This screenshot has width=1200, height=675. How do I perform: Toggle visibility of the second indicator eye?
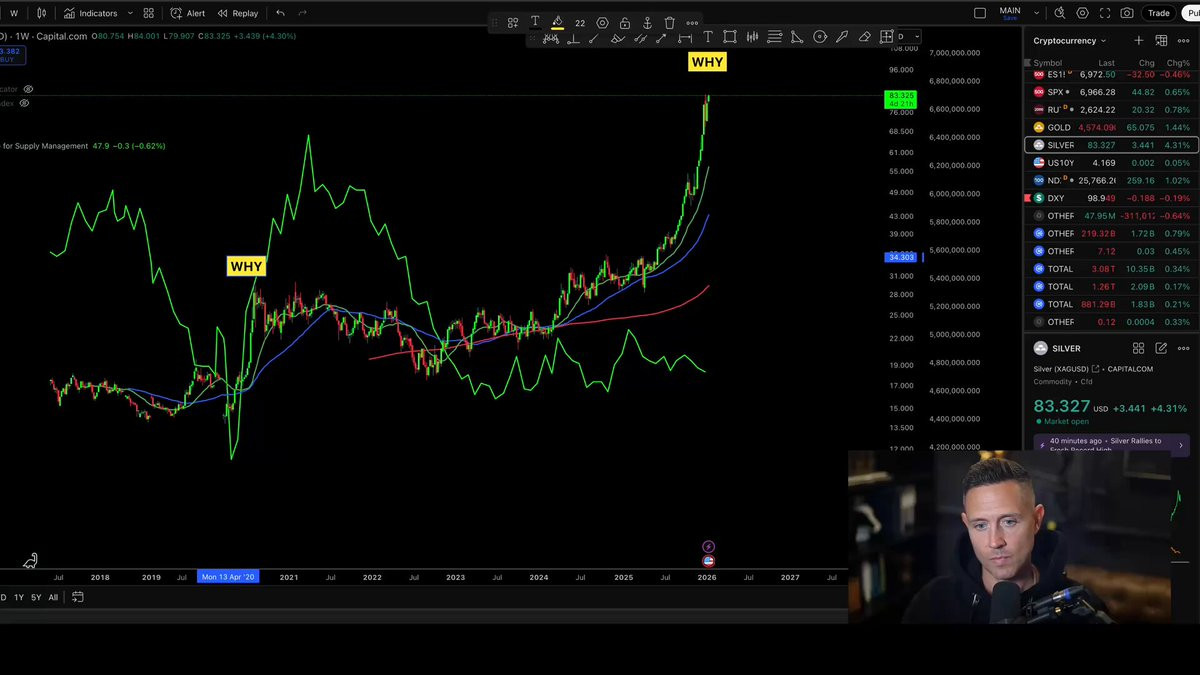24,103
